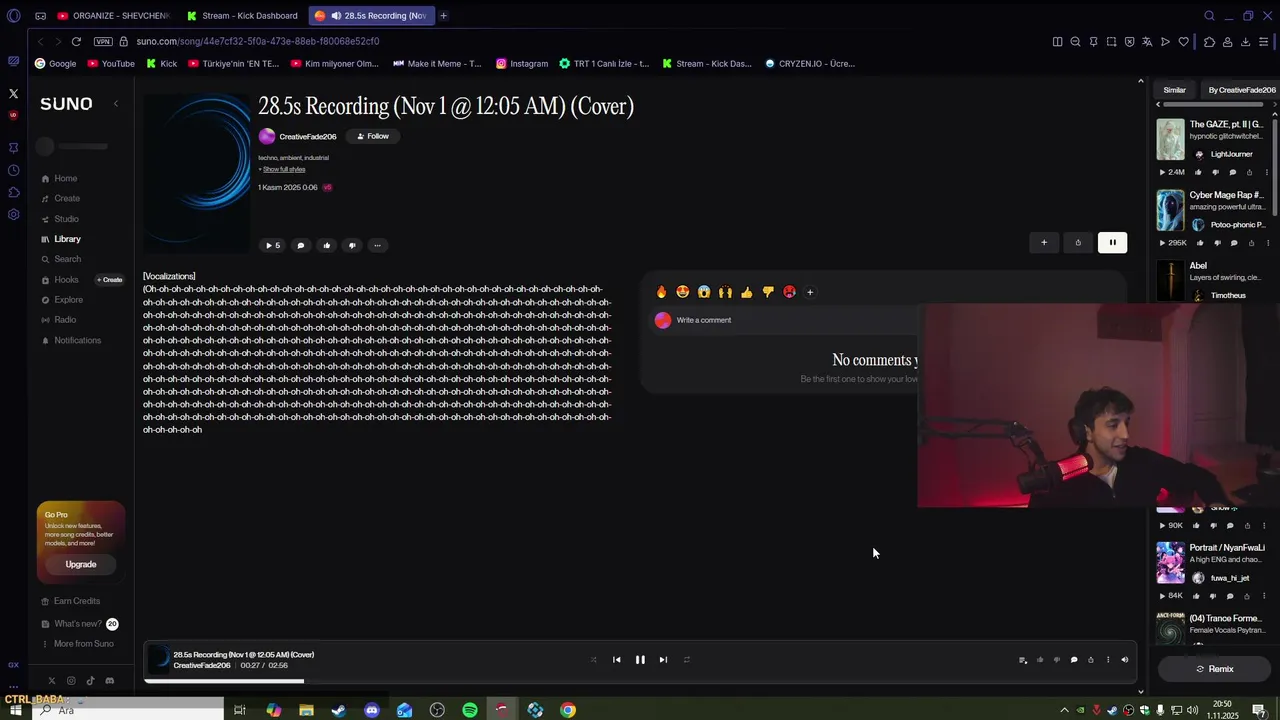Expand More from Suno
This screenshot has width=1280, height=720.
coord(84,644)
